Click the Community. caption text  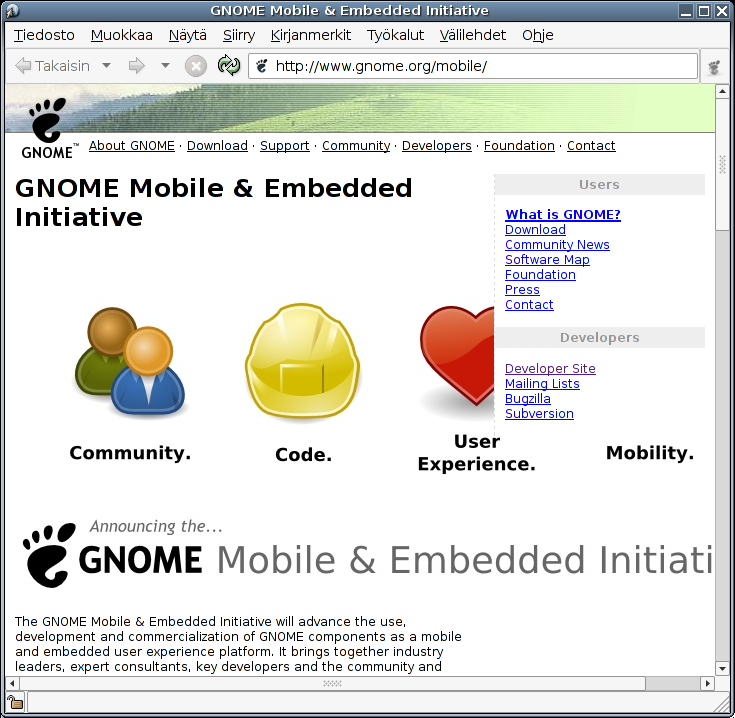click(x=130, y=453)
